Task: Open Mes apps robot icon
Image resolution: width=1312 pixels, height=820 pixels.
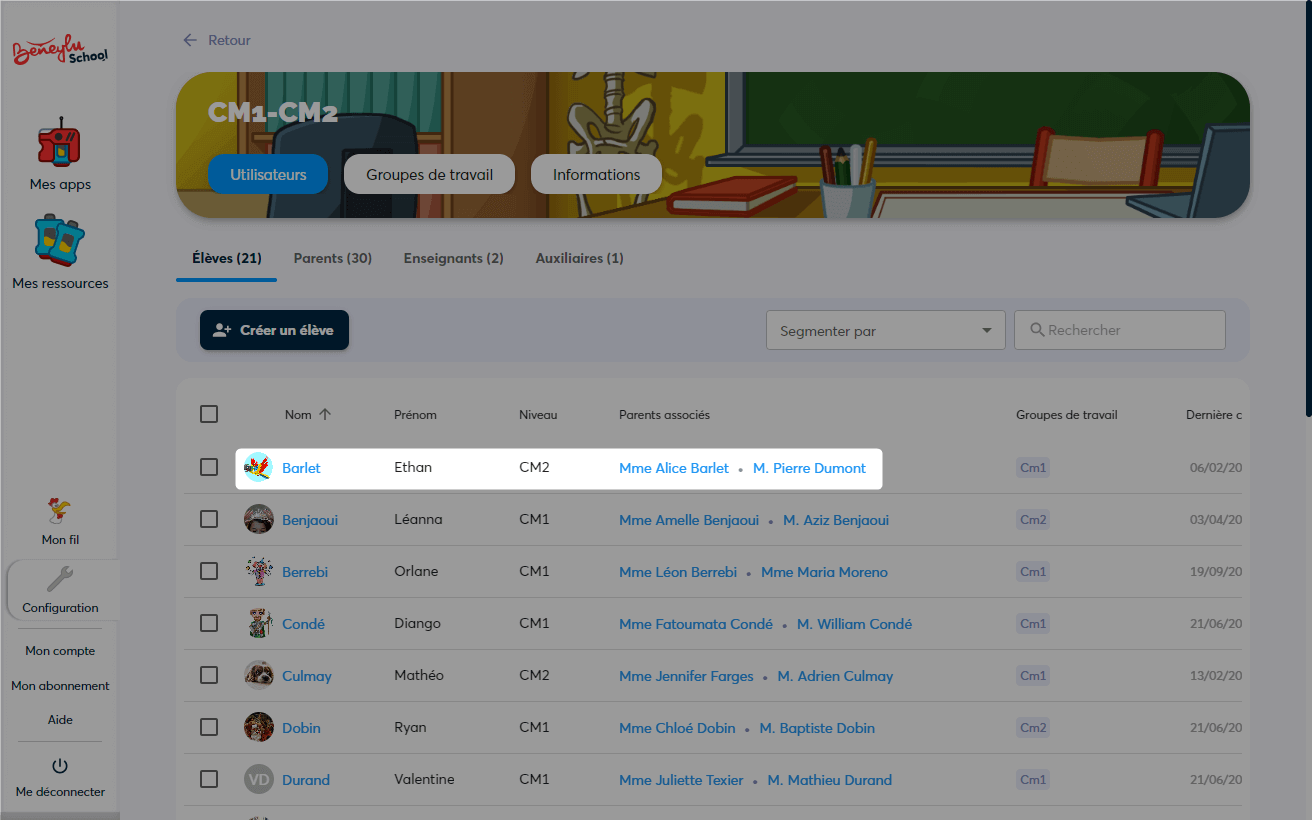Action: 60,144
